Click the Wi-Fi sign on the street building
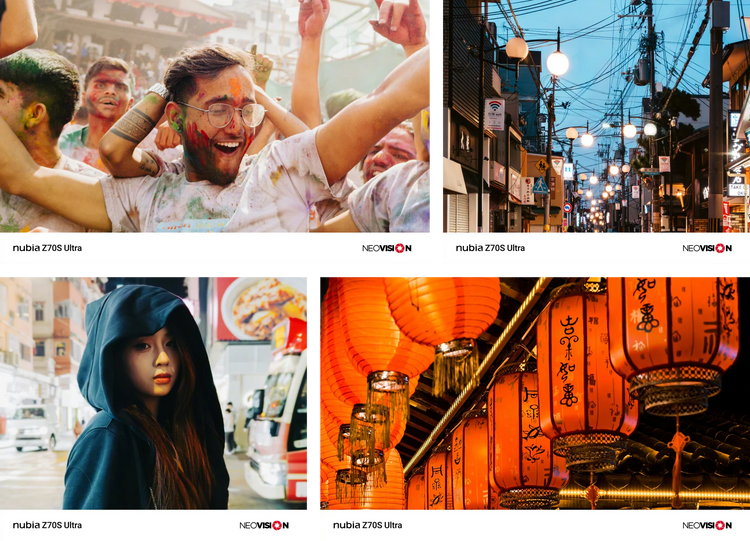The image size is (750, 541). [x=495, y=114]
